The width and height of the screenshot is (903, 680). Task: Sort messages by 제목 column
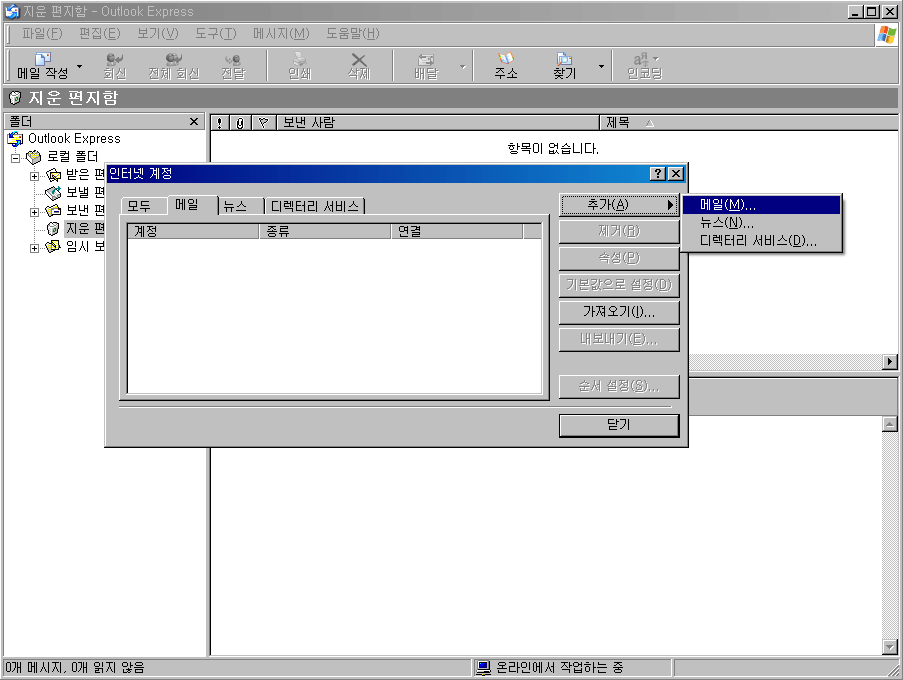coord(749,123)
